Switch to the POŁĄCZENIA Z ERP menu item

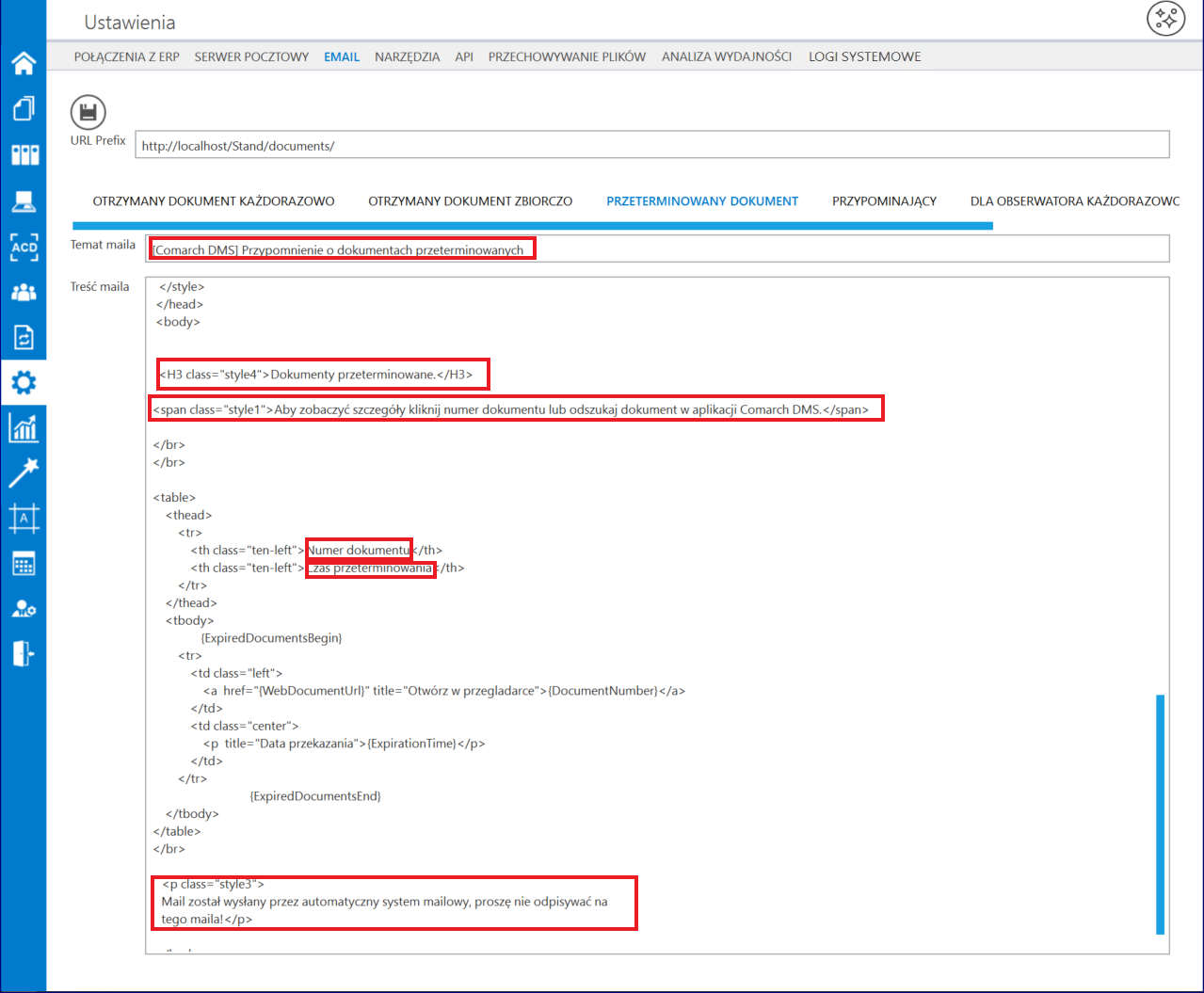pyautogui.click(x=127, y=56)
